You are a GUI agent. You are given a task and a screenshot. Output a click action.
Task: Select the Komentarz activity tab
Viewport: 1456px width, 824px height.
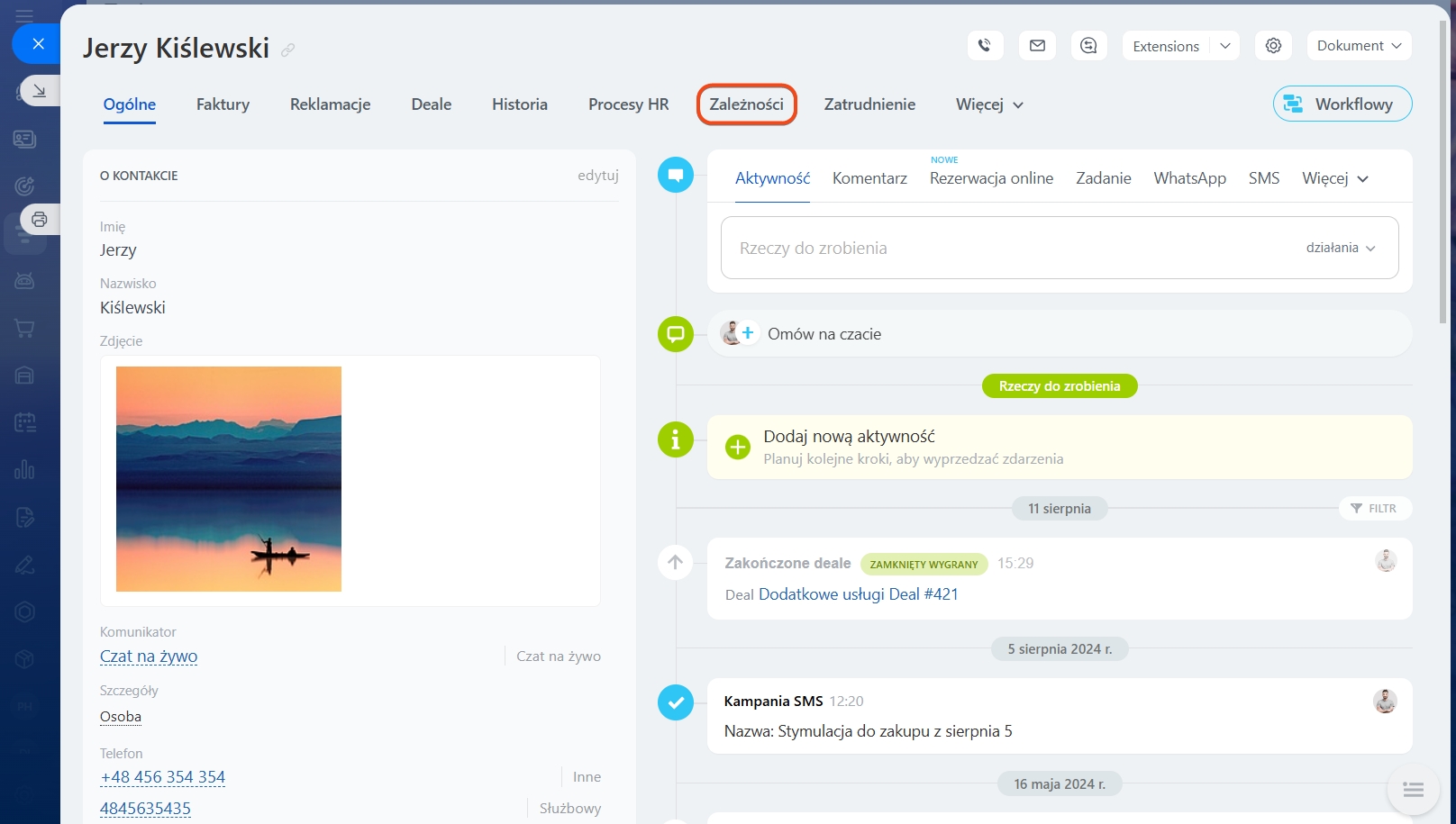pyautogui.click(x=869, y=178)
